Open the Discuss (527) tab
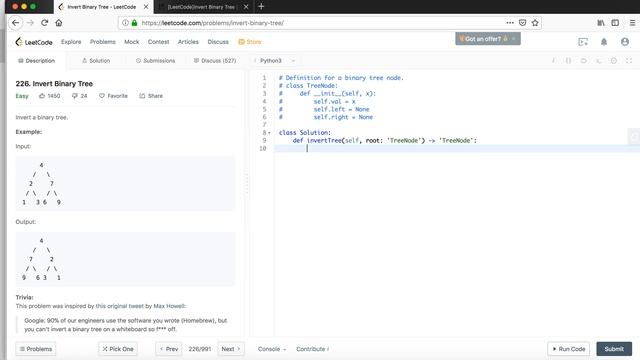Image resolution: width=640 pixels, height=360 pixels. click(215, 61)
